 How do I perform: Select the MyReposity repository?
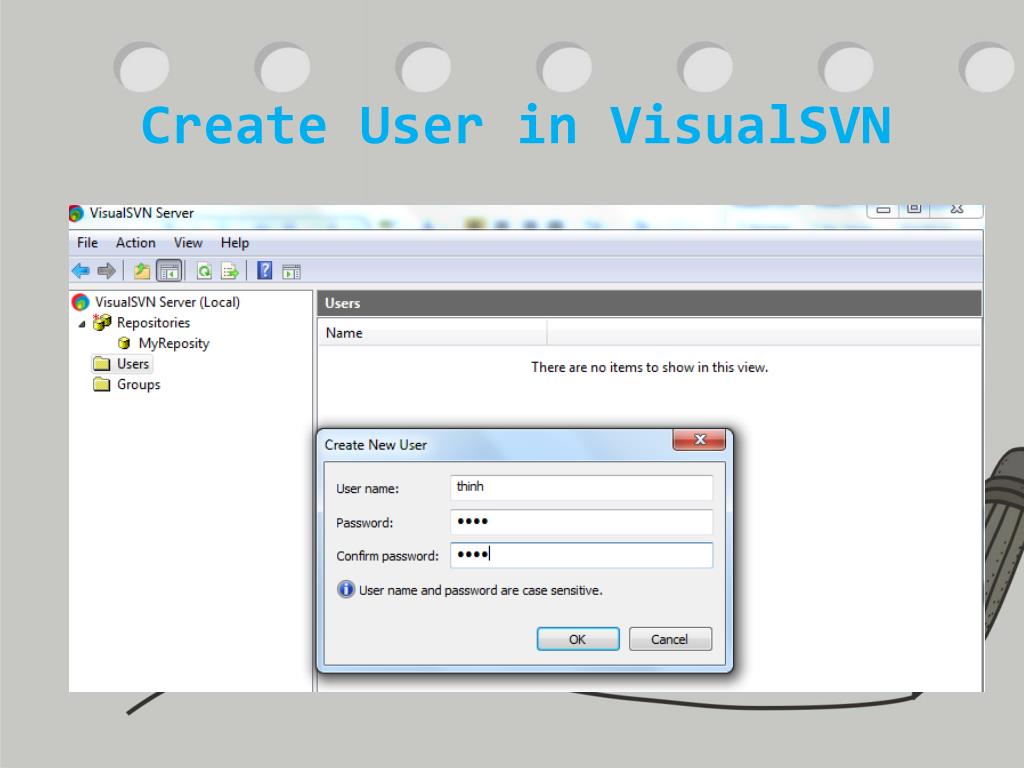tap(174, 343)
